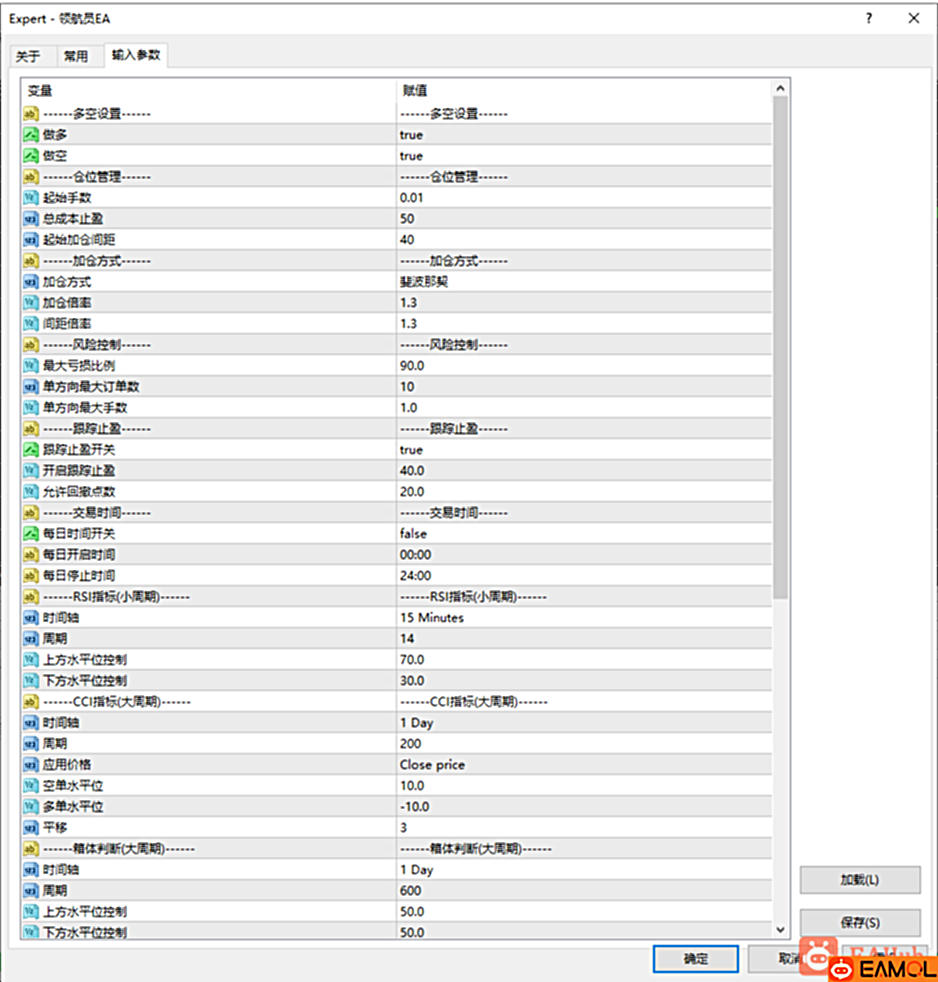Toggle the 每日时间开关 false value

(413, 534)
